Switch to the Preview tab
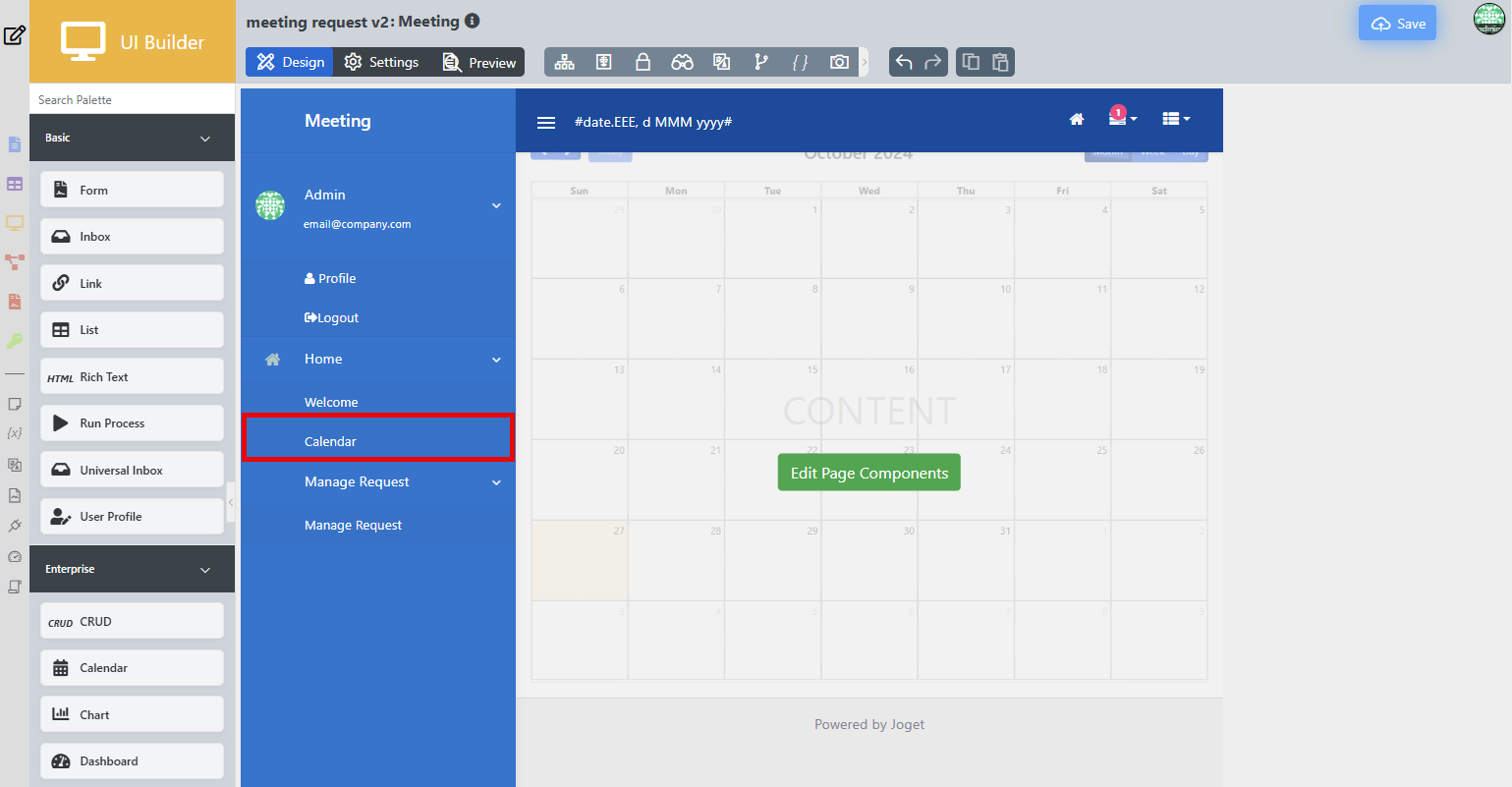Screen dimensions: 1512x787 coord(478,62)
